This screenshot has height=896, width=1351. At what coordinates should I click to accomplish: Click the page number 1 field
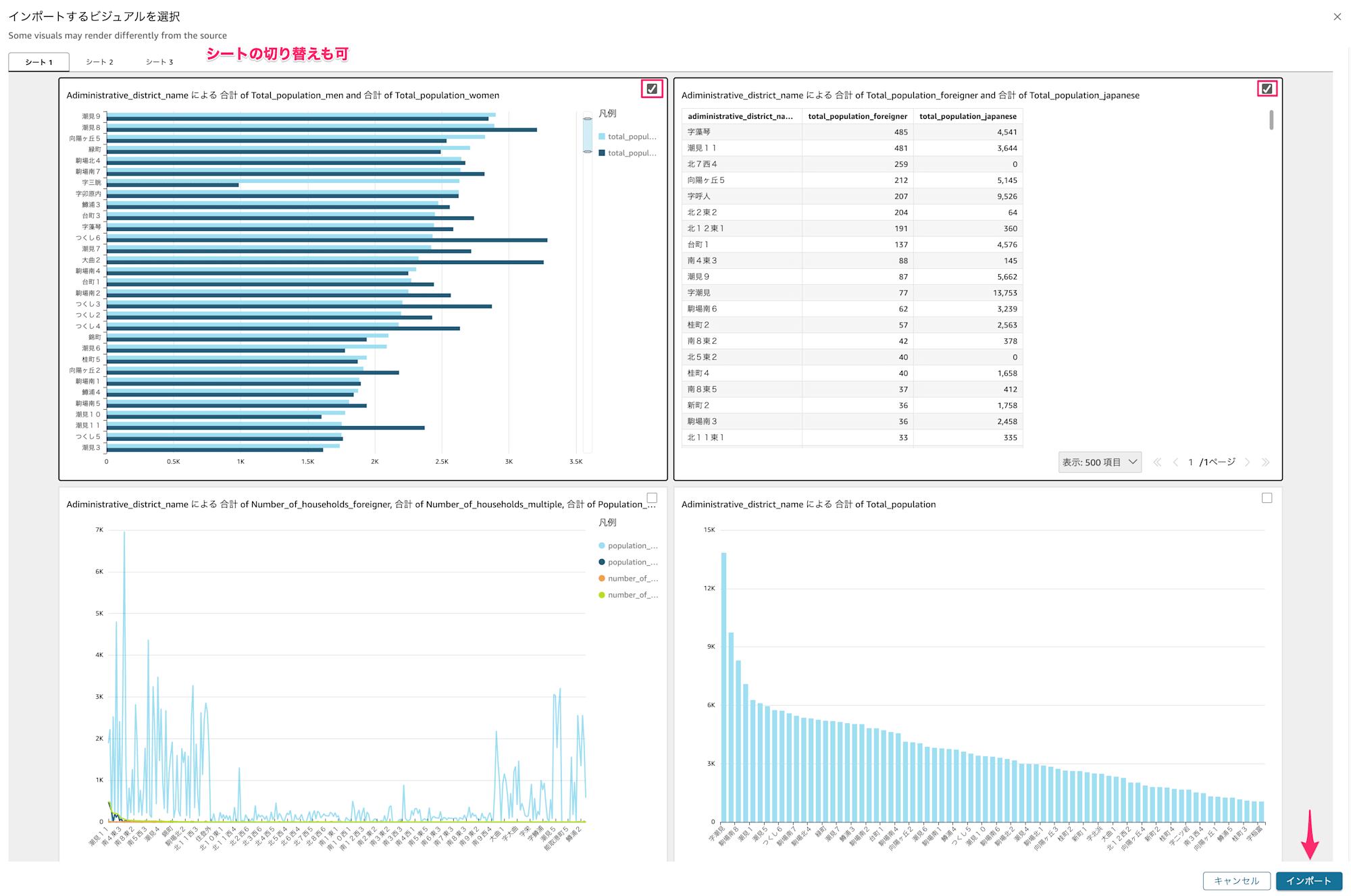1190,462
